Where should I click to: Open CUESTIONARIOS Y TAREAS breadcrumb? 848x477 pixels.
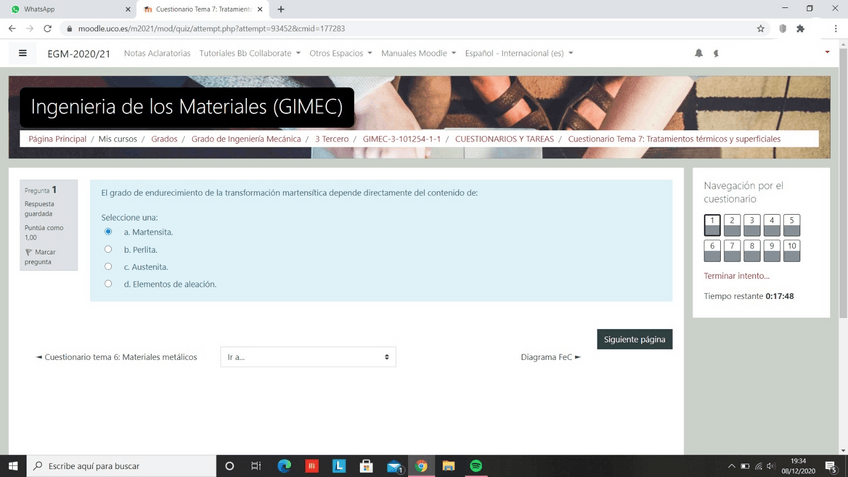coord(504,139)
